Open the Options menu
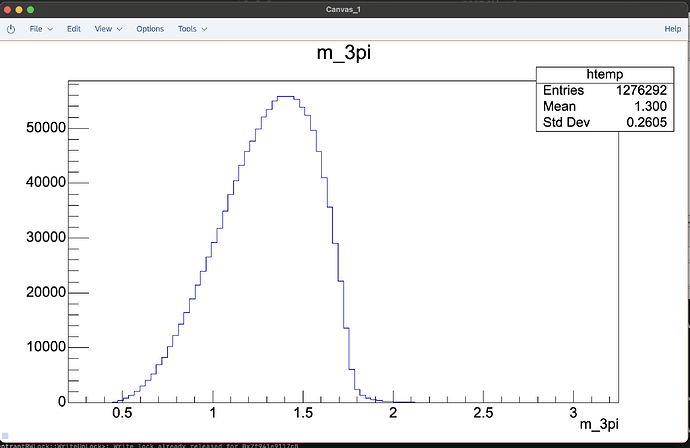 coord(150,29)
